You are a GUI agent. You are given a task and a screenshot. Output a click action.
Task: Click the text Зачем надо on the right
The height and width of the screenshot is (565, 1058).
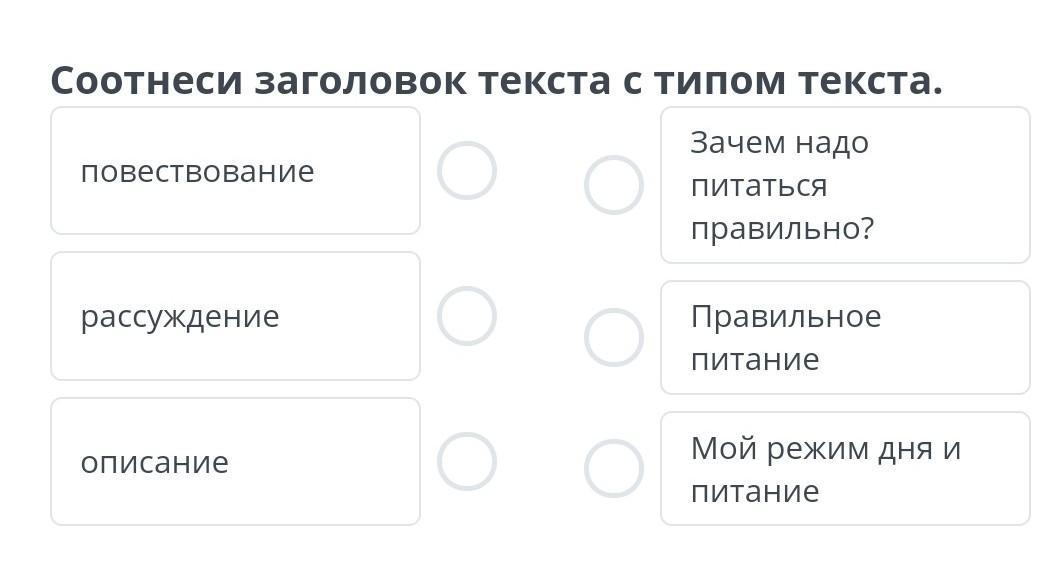click(779, 142)
